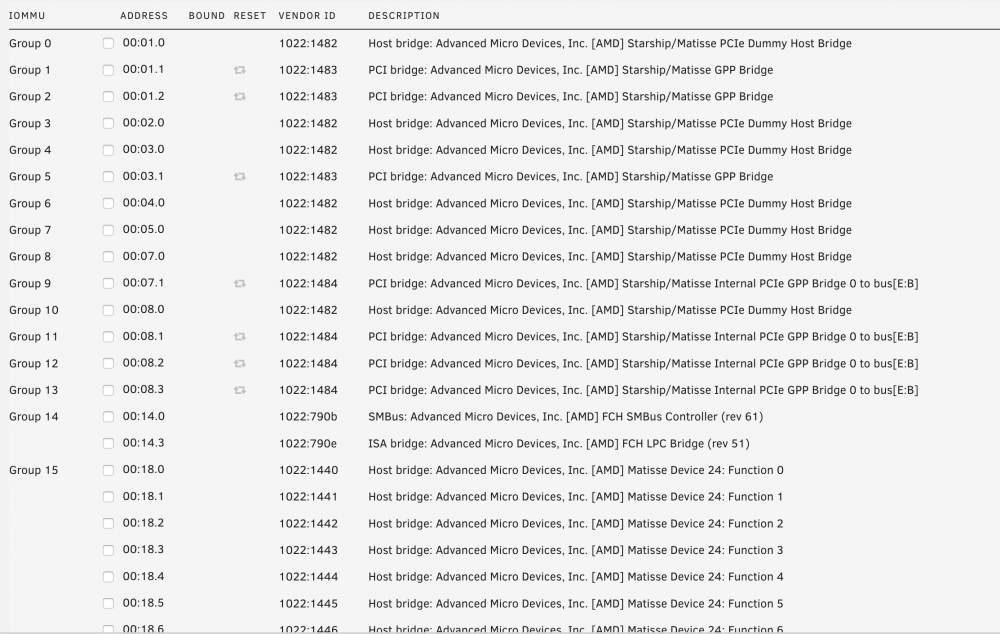Tick checkbox for device 00:08.3

[108, 390]
